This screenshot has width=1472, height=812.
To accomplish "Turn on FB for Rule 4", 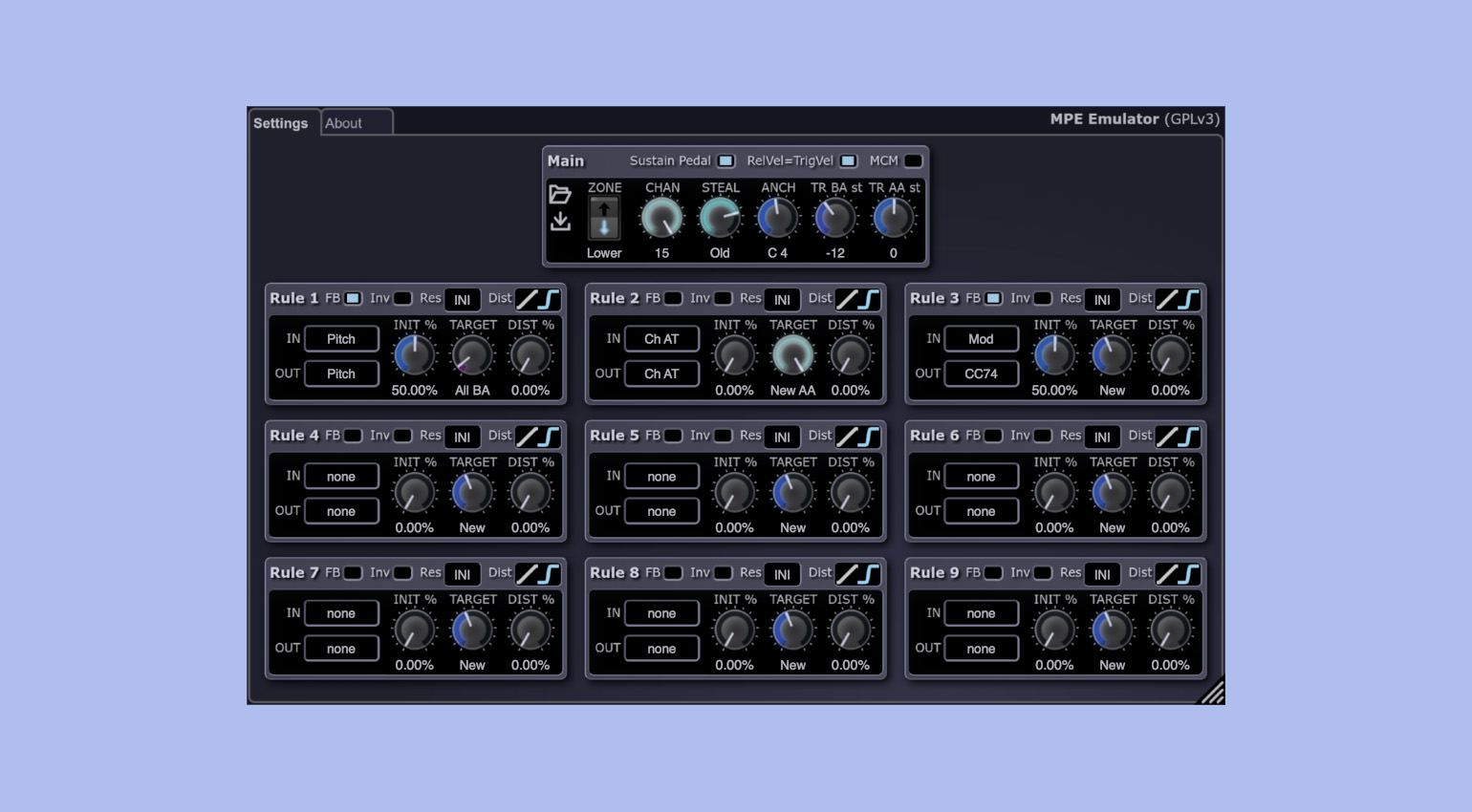I will click(353, 436).
